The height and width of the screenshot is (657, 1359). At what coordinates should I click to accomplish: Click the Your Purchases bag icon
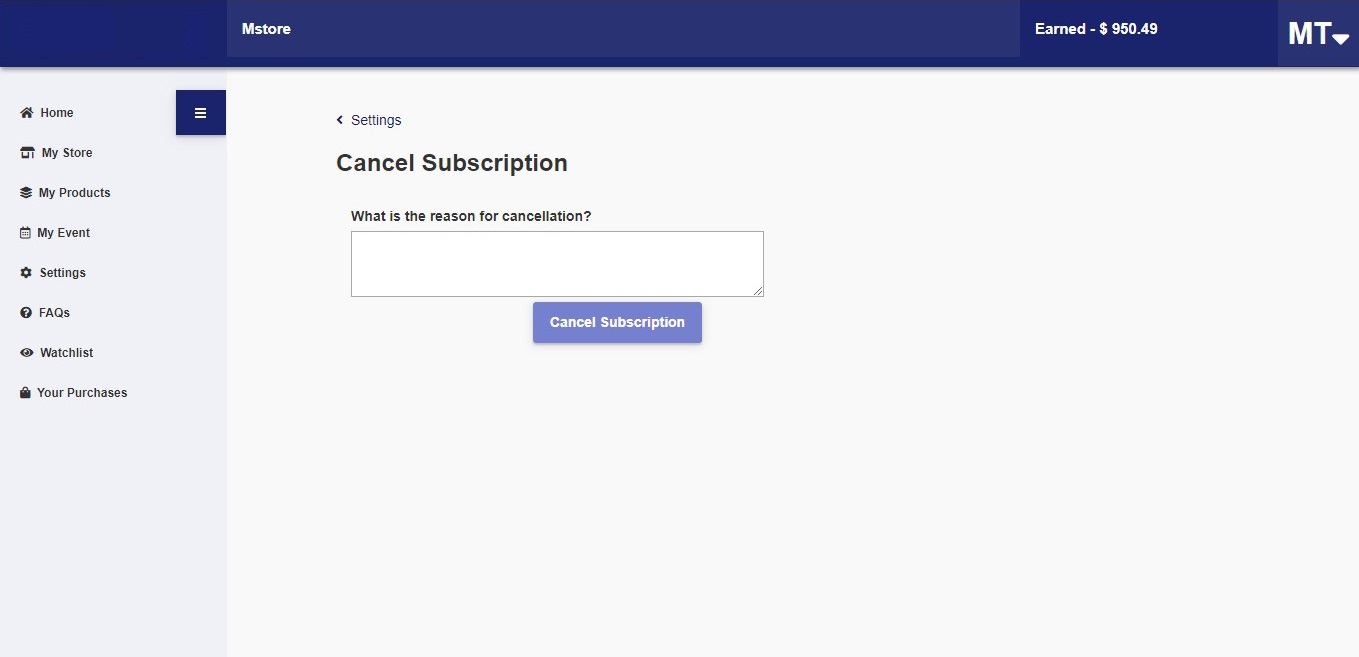(25, 393)
